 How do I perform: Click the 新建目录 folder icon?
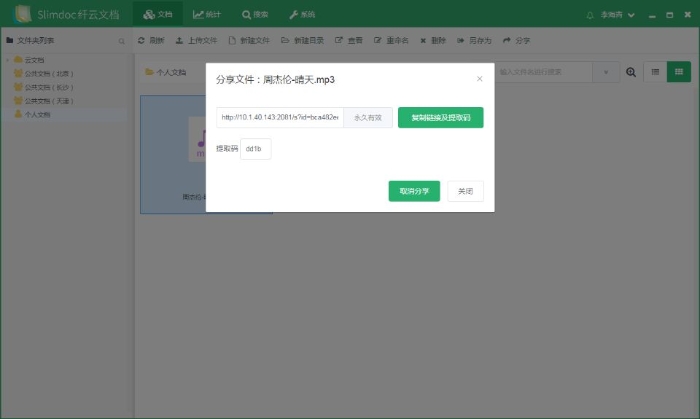286,41
